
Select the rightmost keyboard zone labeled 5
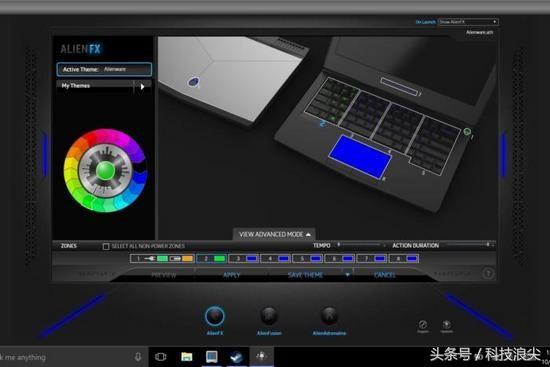(435, 146)
